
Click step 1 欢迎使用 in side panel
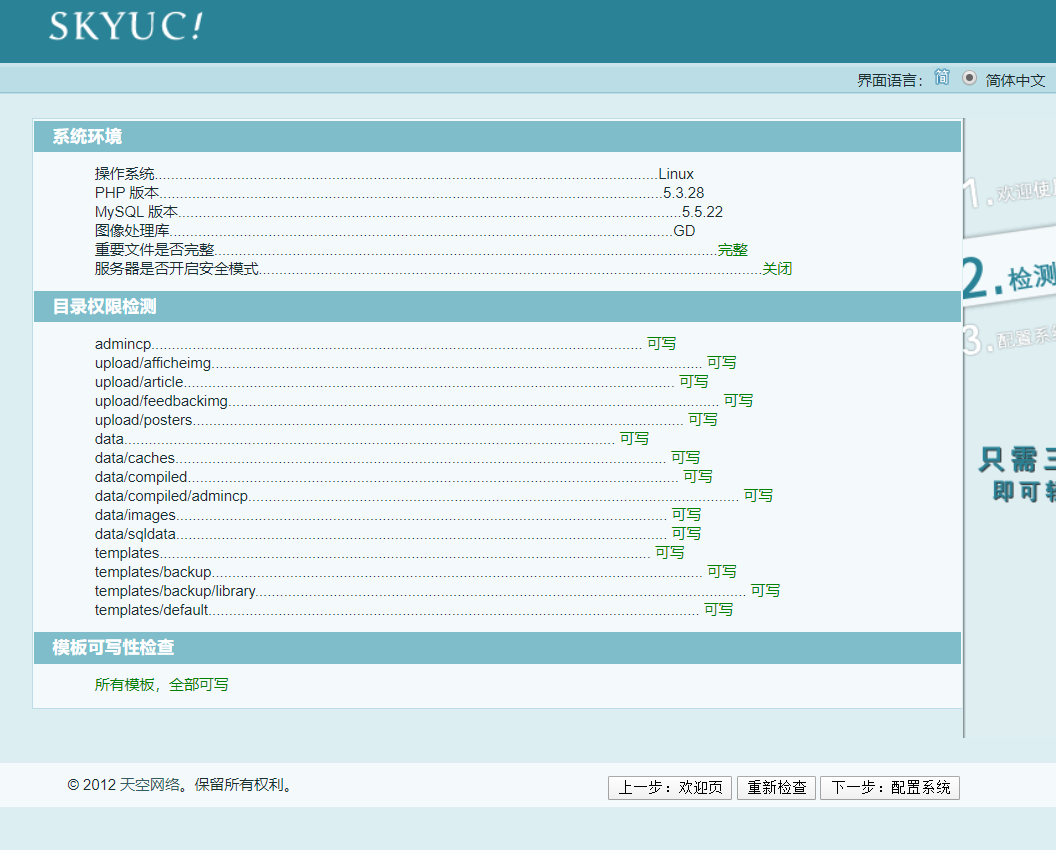[x=1009, y=192]
